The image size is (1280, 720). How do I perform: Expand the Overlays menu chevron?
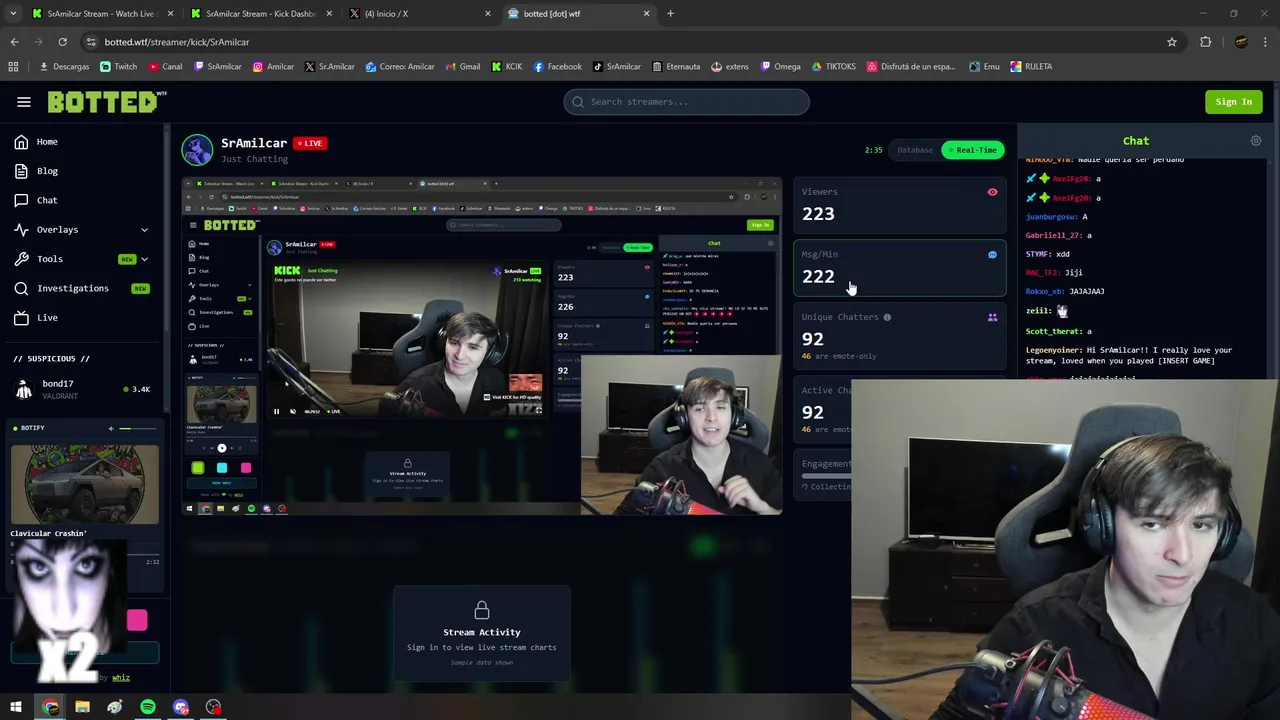144,230
